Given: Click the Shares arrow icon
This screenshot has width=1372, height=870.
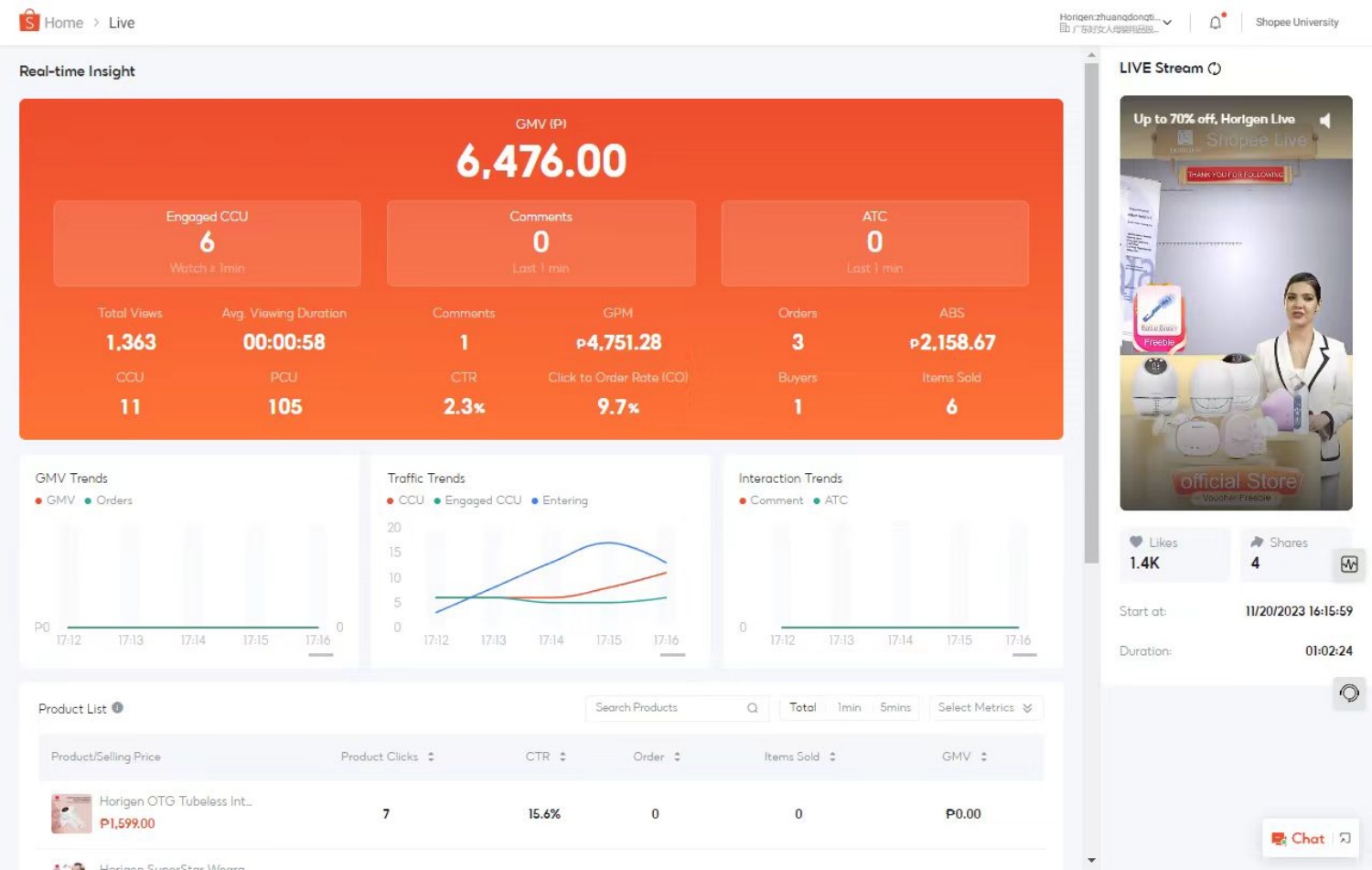Looking at the screenshot, I should click(1258, 542).
